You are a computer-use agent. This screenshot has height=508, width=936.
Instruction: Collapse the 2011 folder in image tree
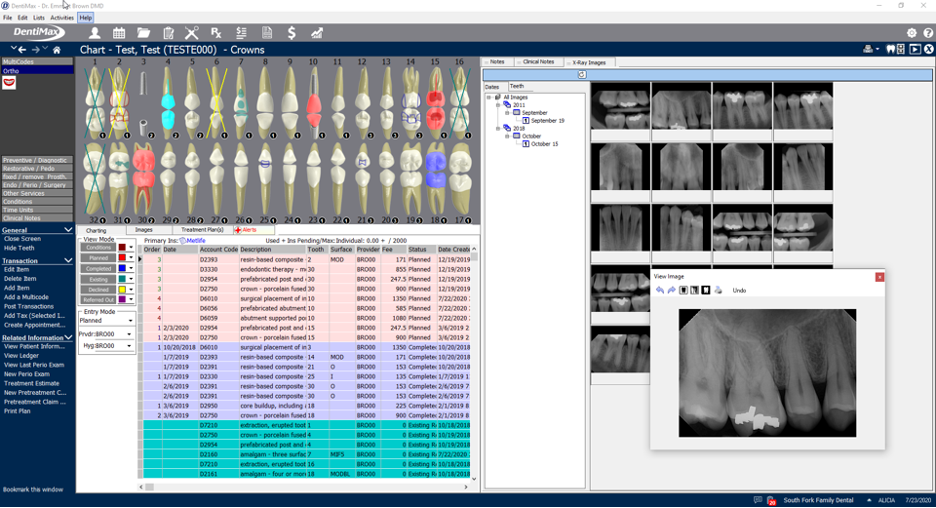pyautogui.click(x=499, y=105)
